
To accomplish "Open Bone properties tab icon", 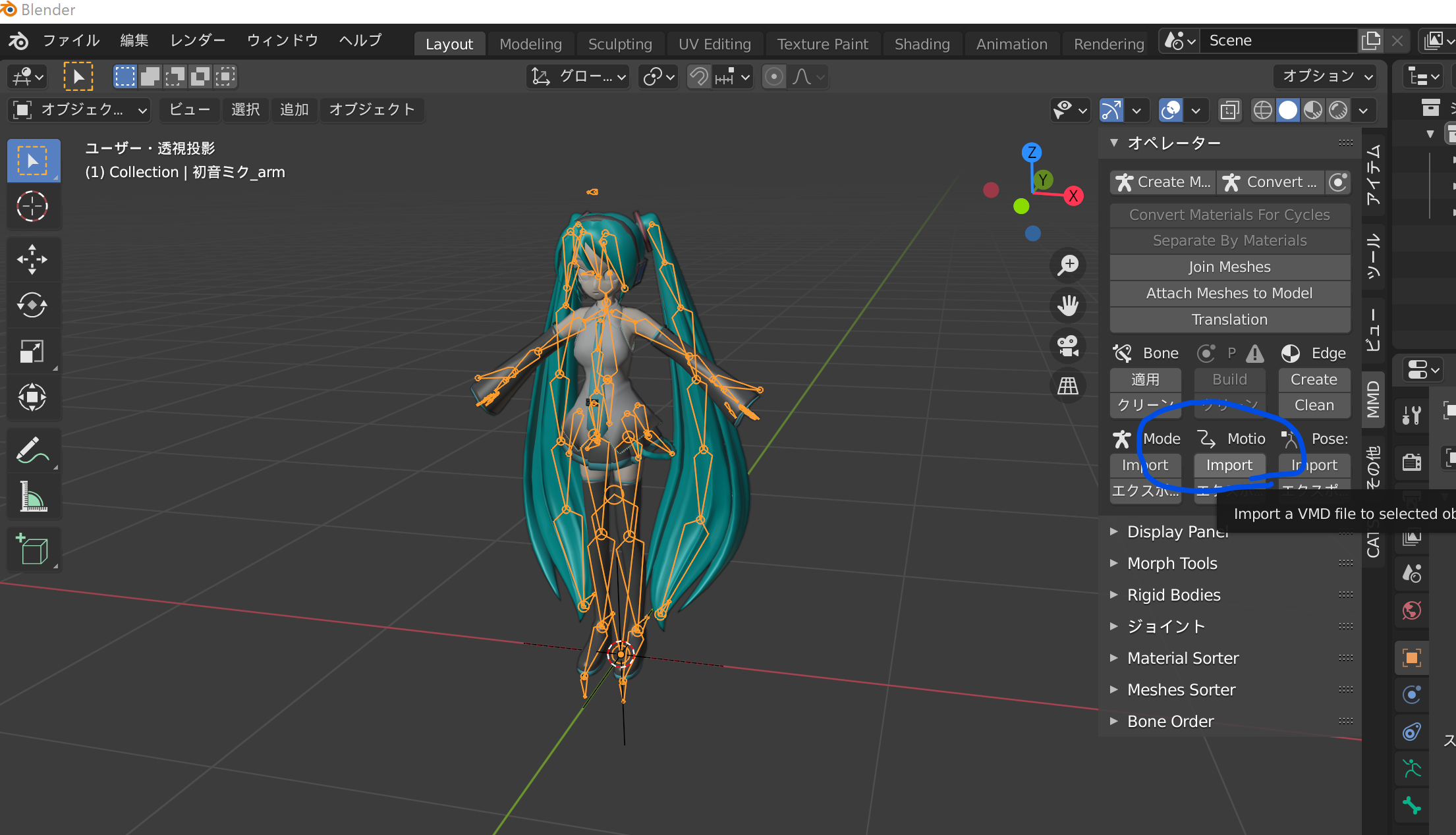I will click(1412, 805).
